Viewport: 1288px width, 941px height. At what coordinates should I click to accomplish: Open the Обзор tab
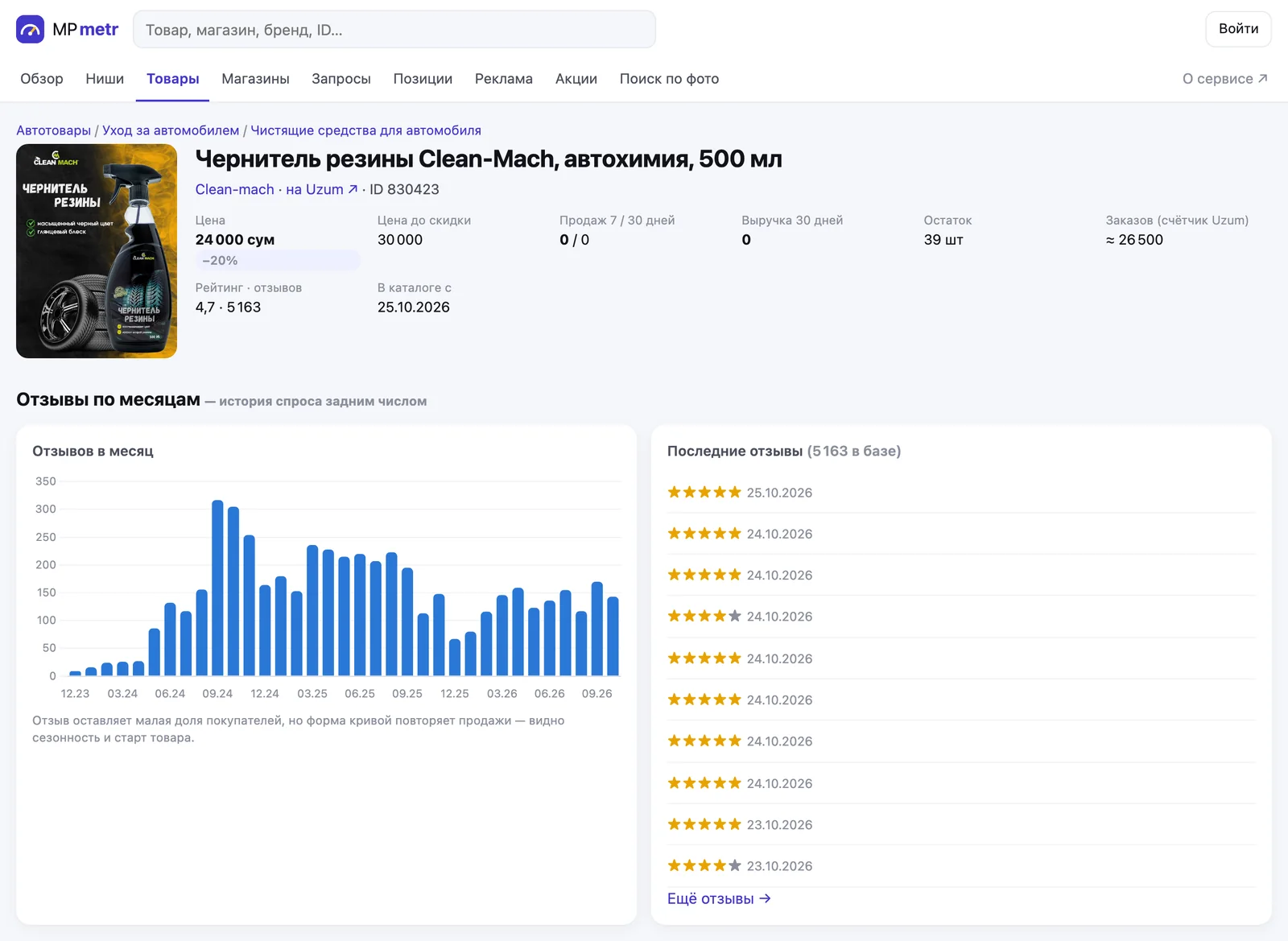(x=42, y=79)
